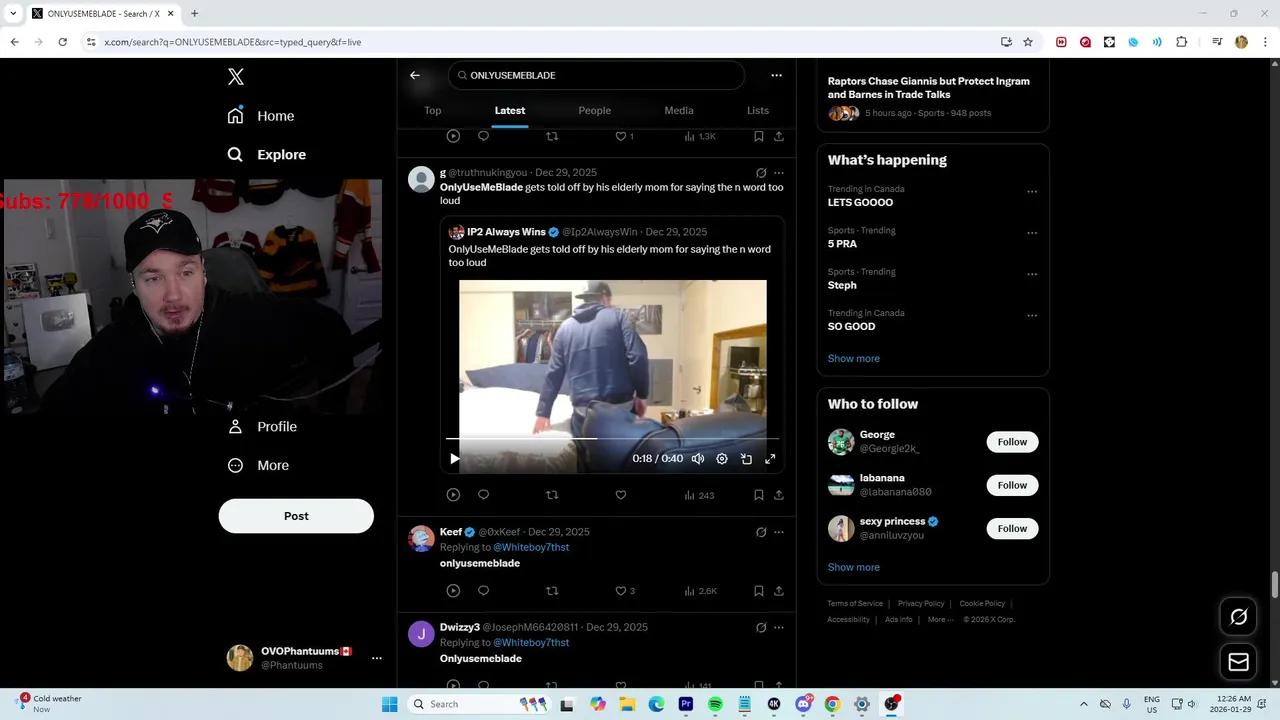Like the post with 1 like
The image size is (1280, 720).
[x=624, y=136]
